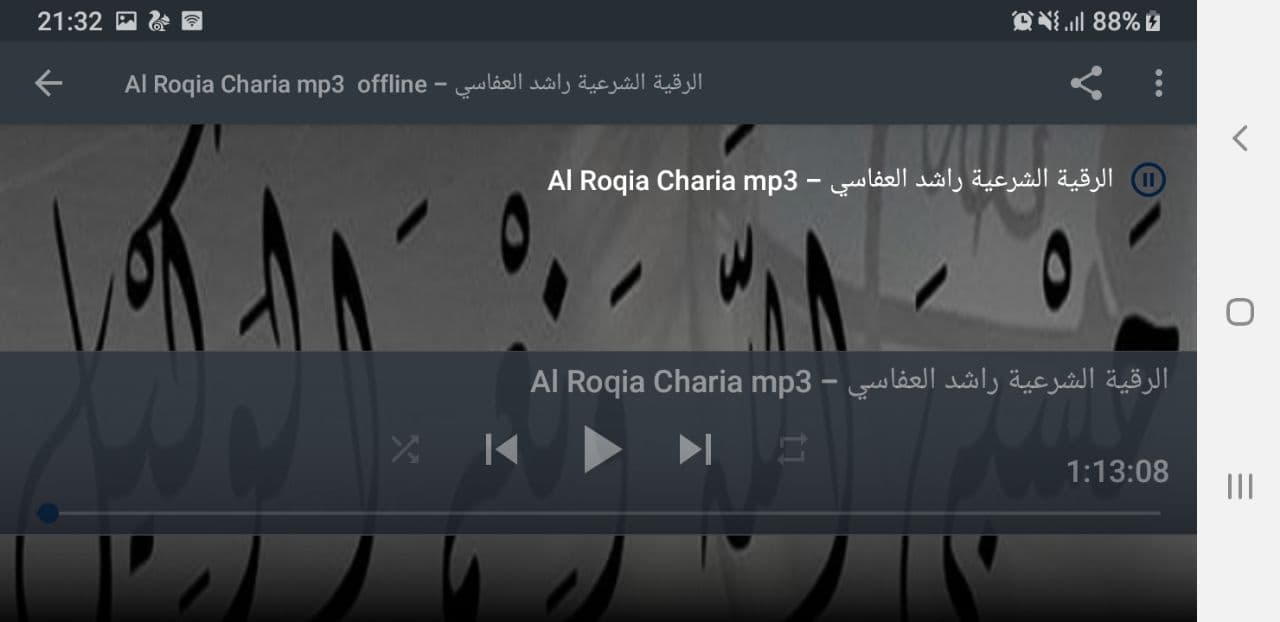Open Android recent apps button
Viewport: 1280px width, 622px height.
[1240, 486]
